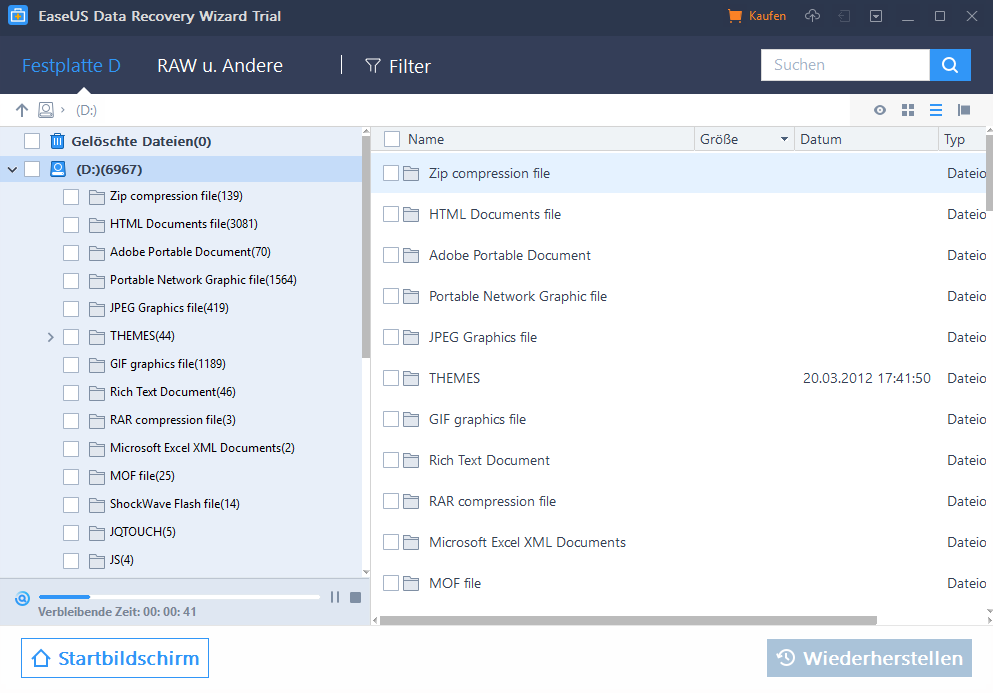
Task: Check Adobe Portable Document(70) in tree
Action: coord(71,253)
